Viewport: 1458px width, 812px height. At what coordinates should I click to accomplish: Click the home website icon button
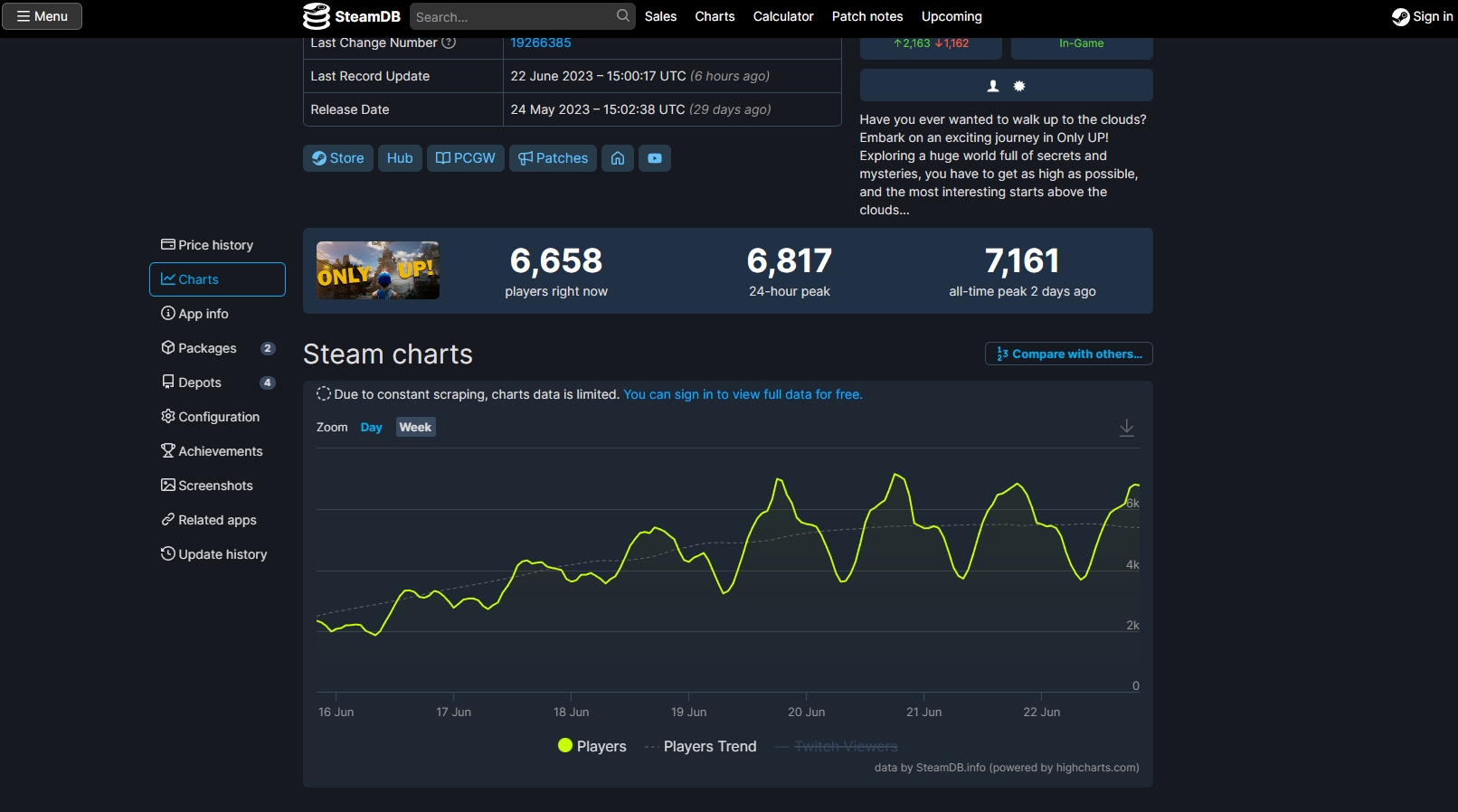click(618, 158)
